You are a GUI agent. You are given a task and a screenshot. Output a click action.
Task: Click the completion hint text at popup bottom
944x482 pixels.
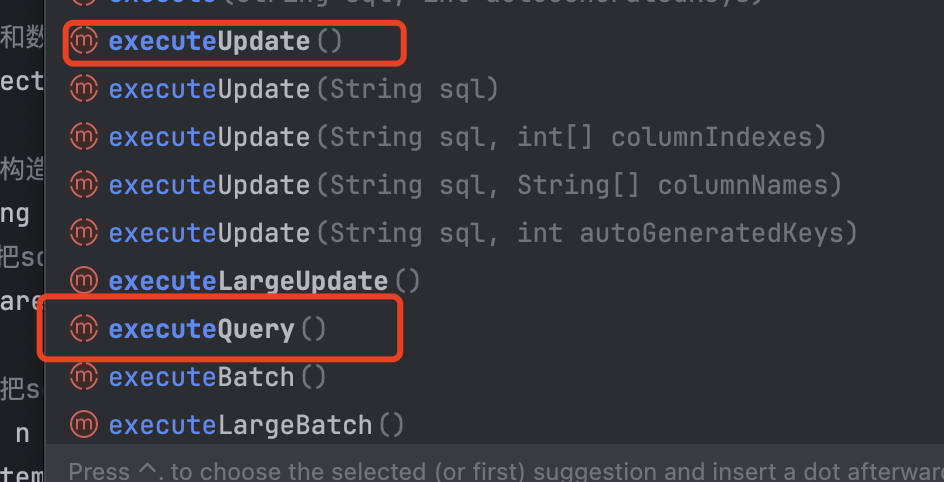click(x=506, y=471)
